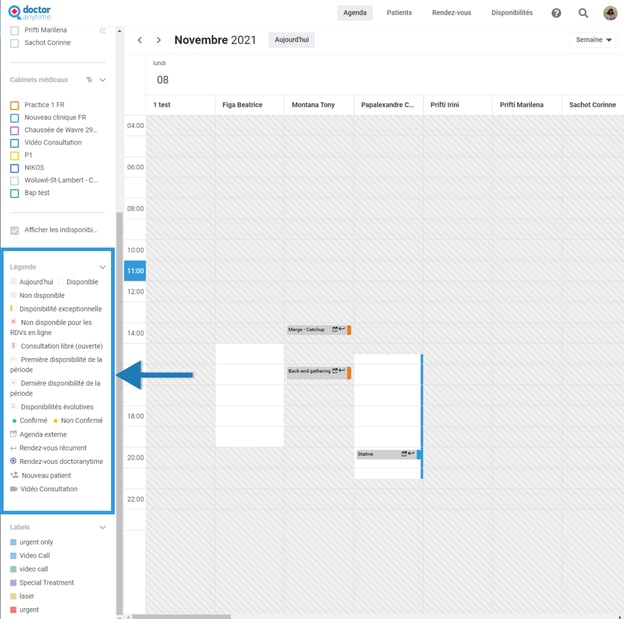Check the Practice 1 FR checkbox
624x619 pixels.
(x=14, y=105)
